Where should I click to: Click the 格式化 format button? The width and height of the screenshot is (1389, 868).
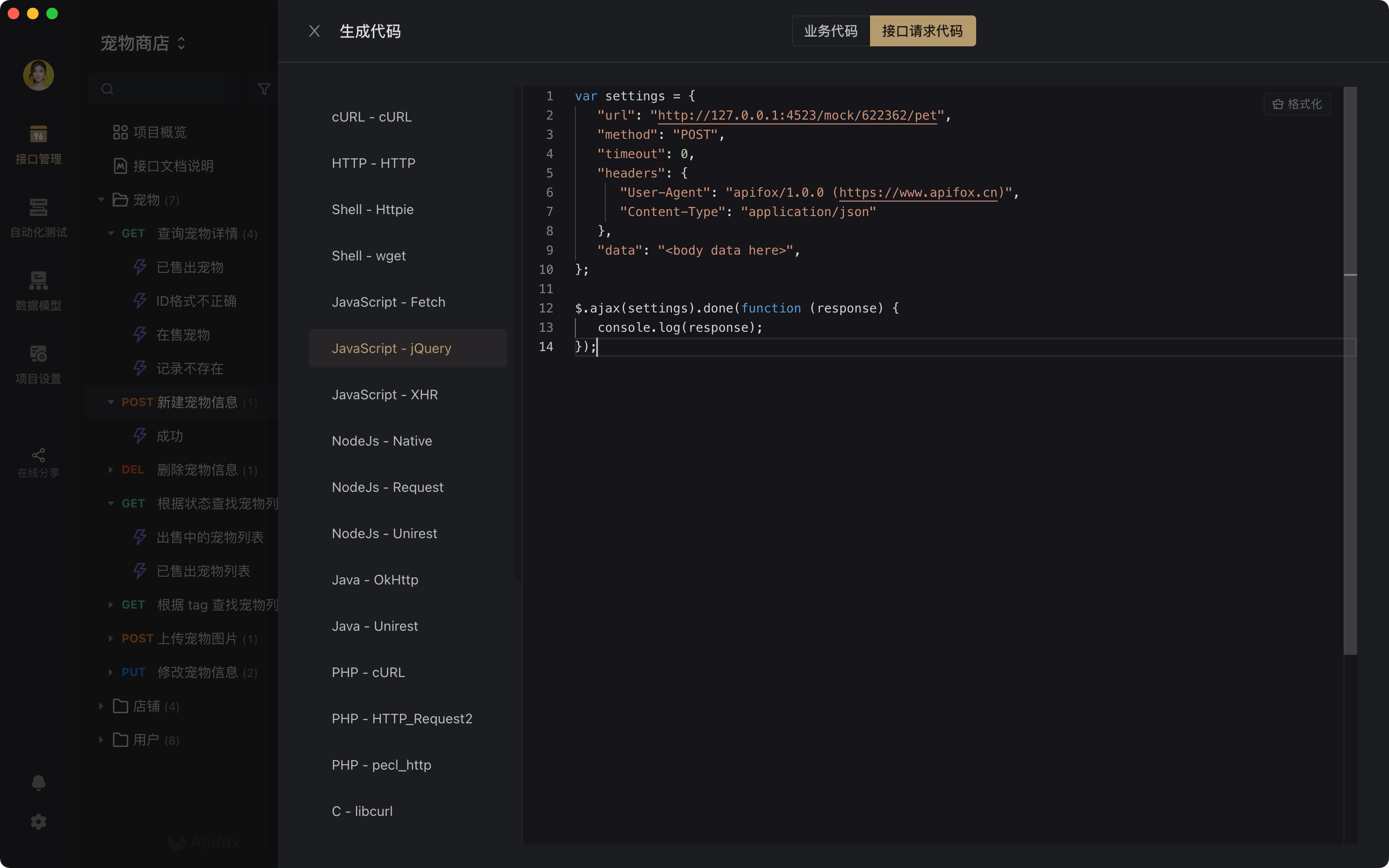click(1297, 104)
